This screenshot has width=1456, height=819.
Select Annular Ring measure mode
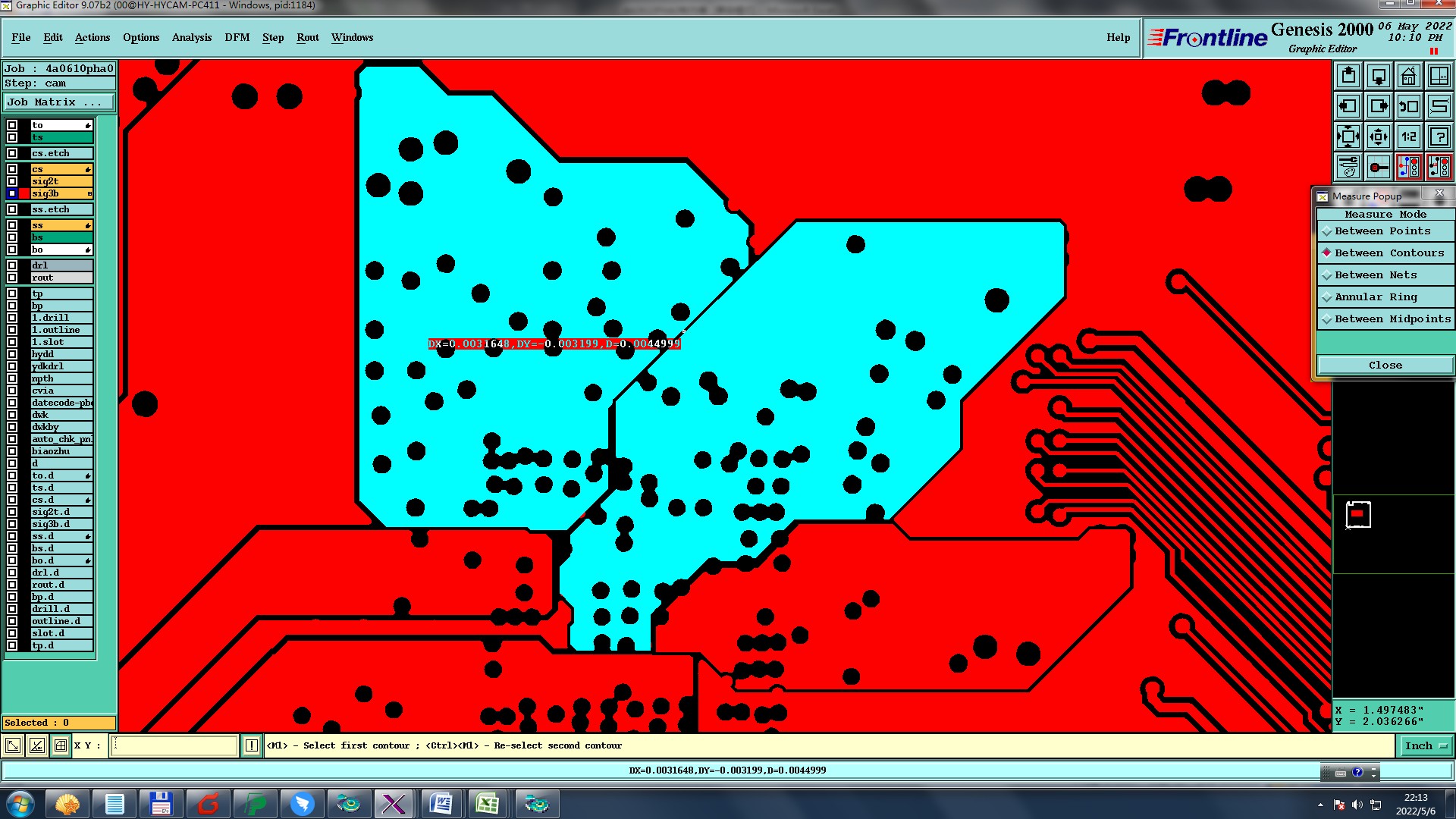(x=1375, y=297)
